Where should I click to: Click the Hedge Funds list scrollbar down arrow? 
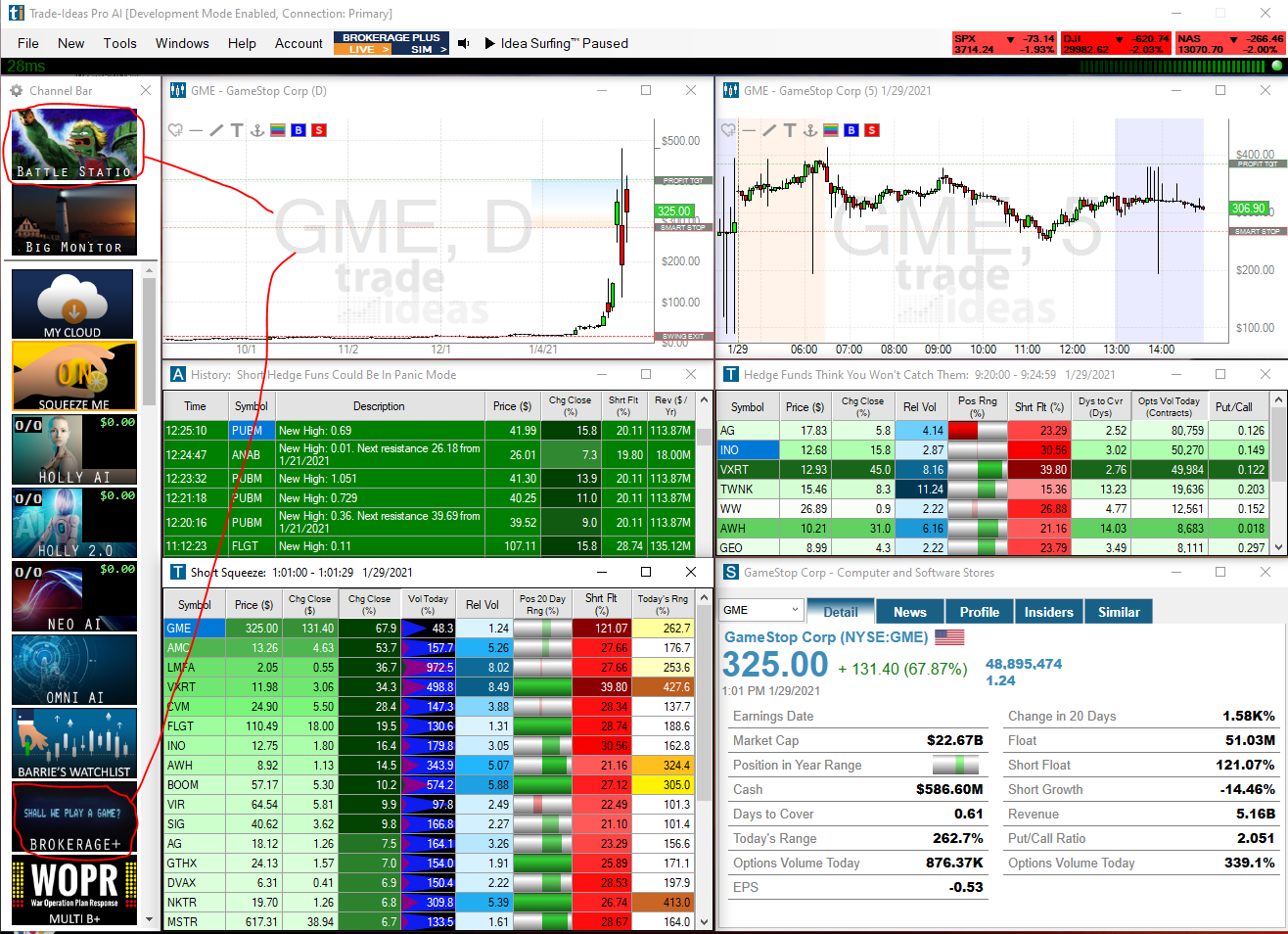1276,547
